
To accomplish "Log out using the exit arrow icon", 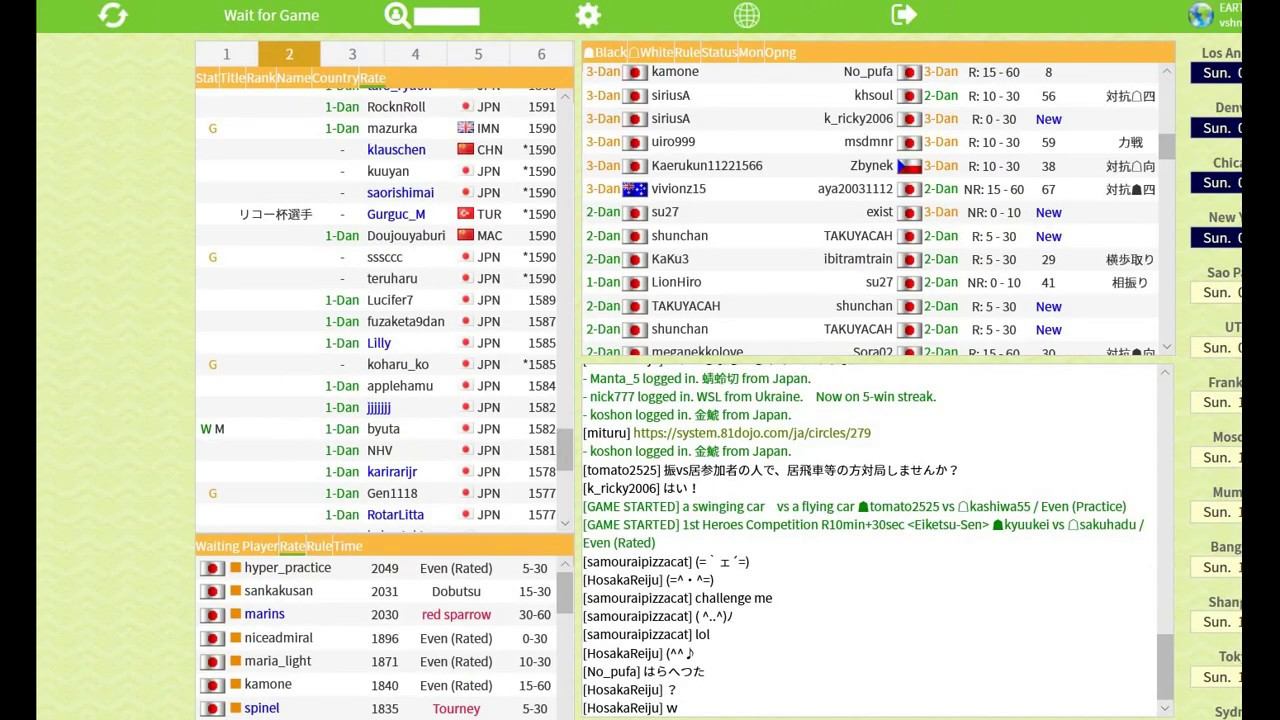I will click(x=904, y=14).
